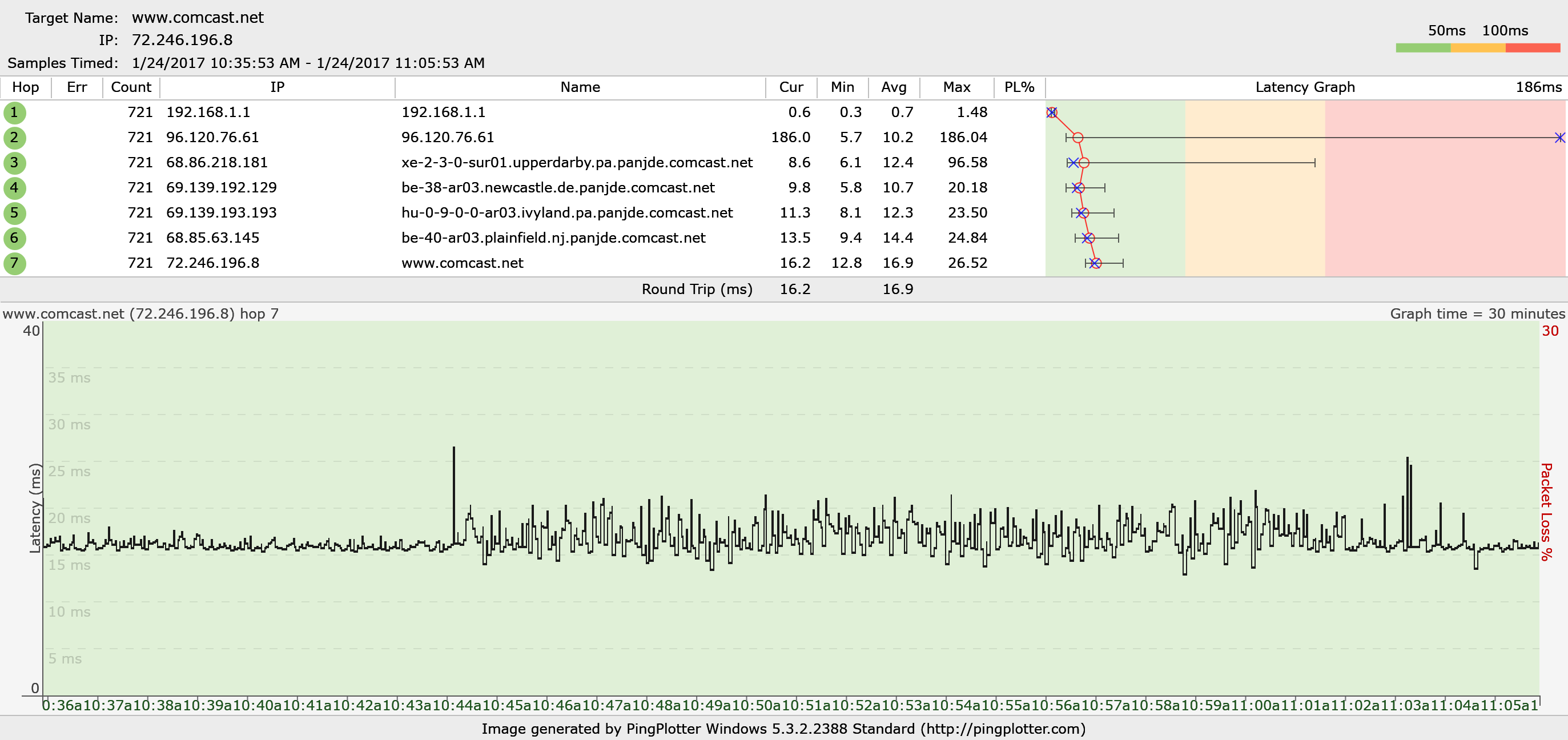1568x740 pixels.
Task: Click the 26.52 max value for hop 7
Action: [967, 263]
